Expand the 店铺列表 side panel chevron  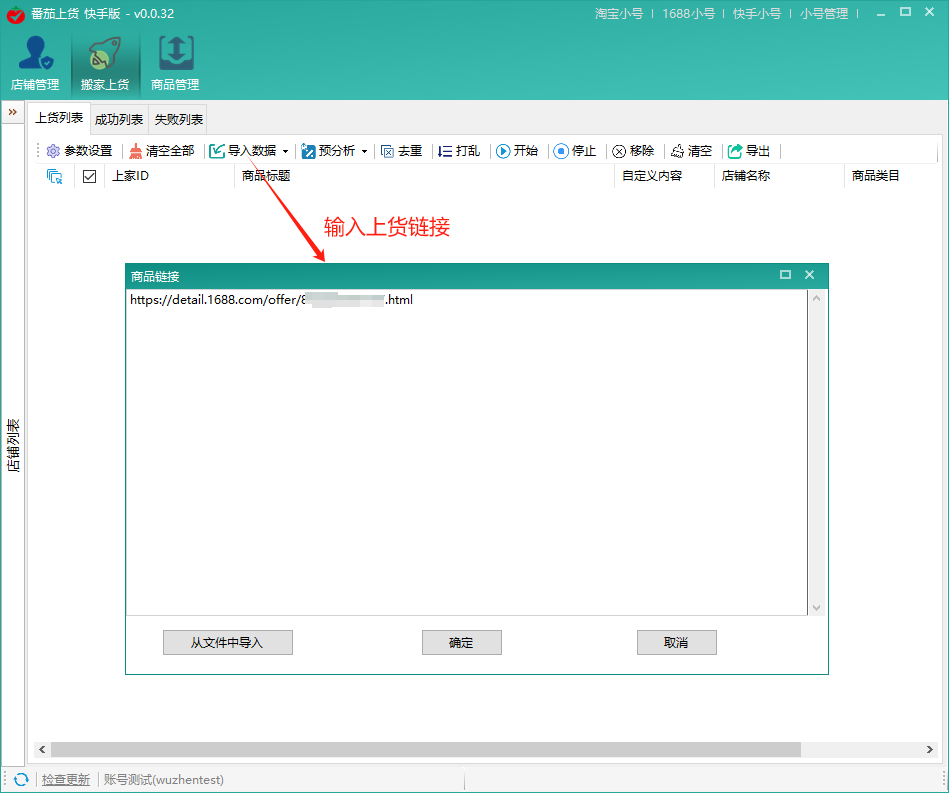click(x=11, y=112)
